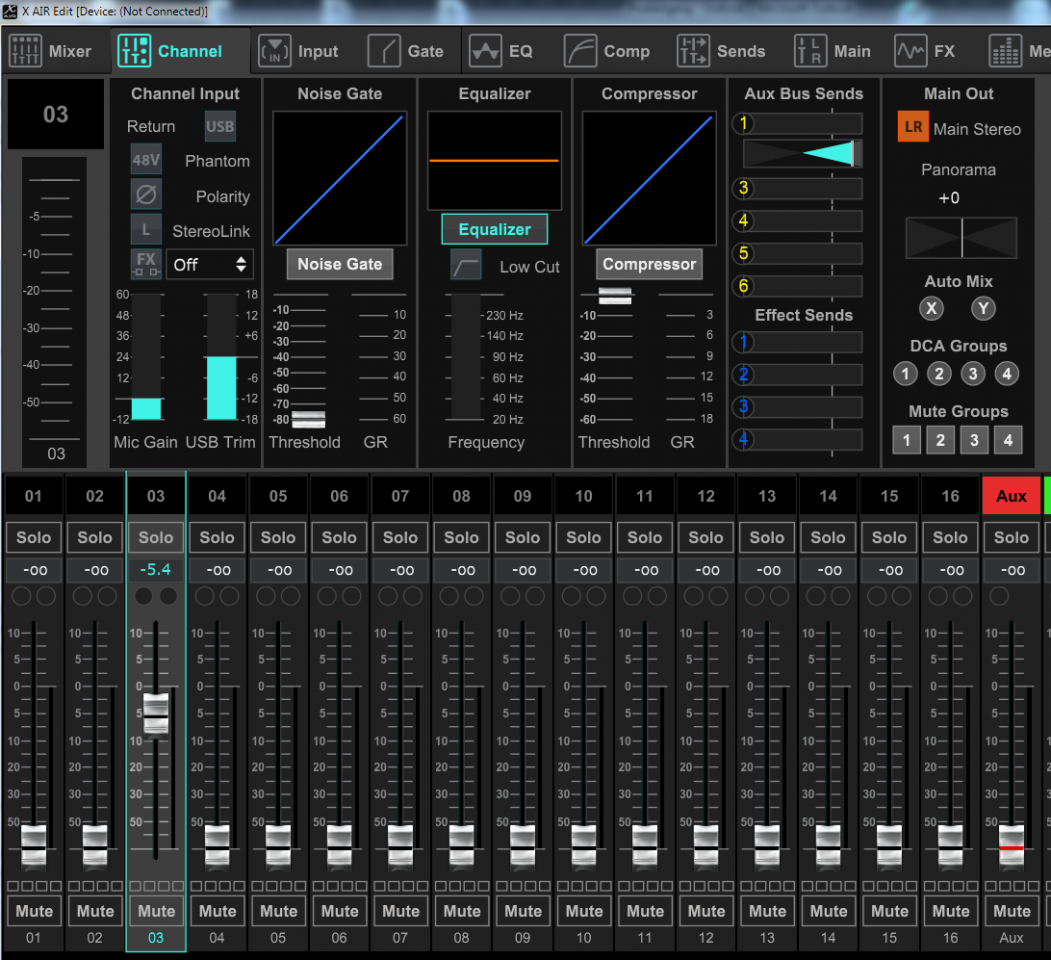Click the Mixer tab icon
Image resolution: width=1051 pixels, height=960 pixels.
[x=25, y=51]
